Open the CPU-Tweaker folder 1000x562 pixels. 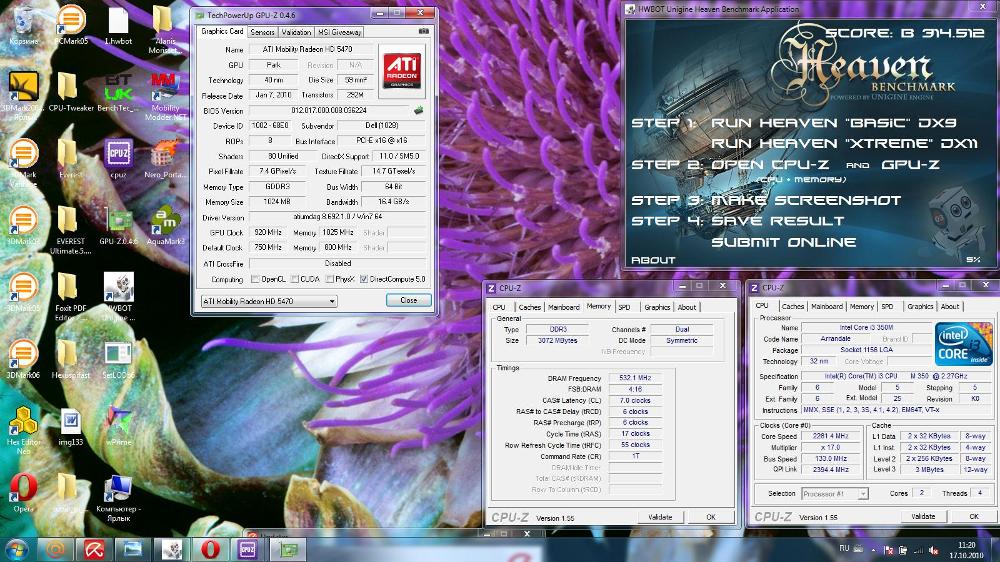point(71,92)
